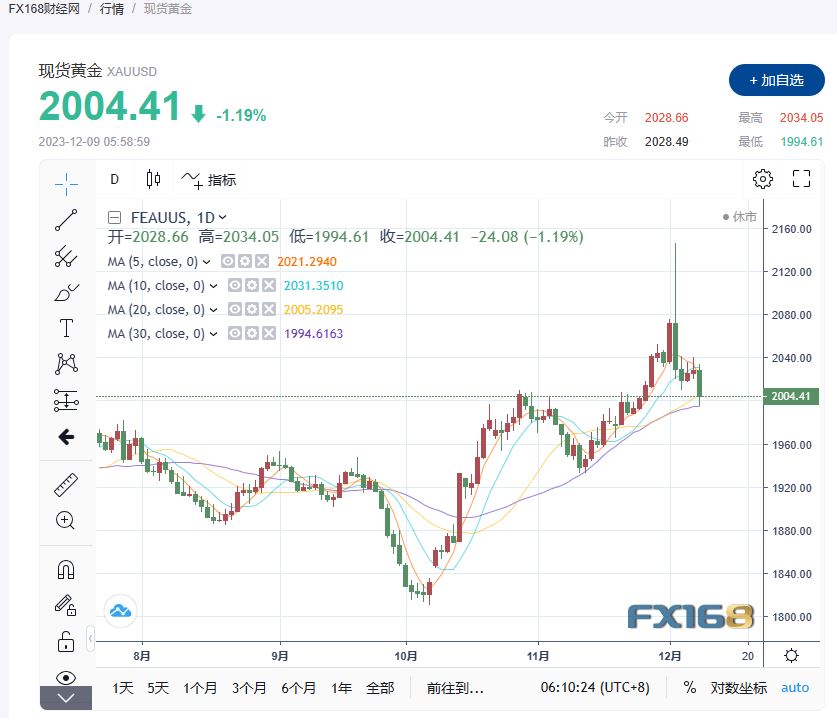Open chart settings gear icon
This screenshot has height=718, width=837.
[x=763, y=179]
